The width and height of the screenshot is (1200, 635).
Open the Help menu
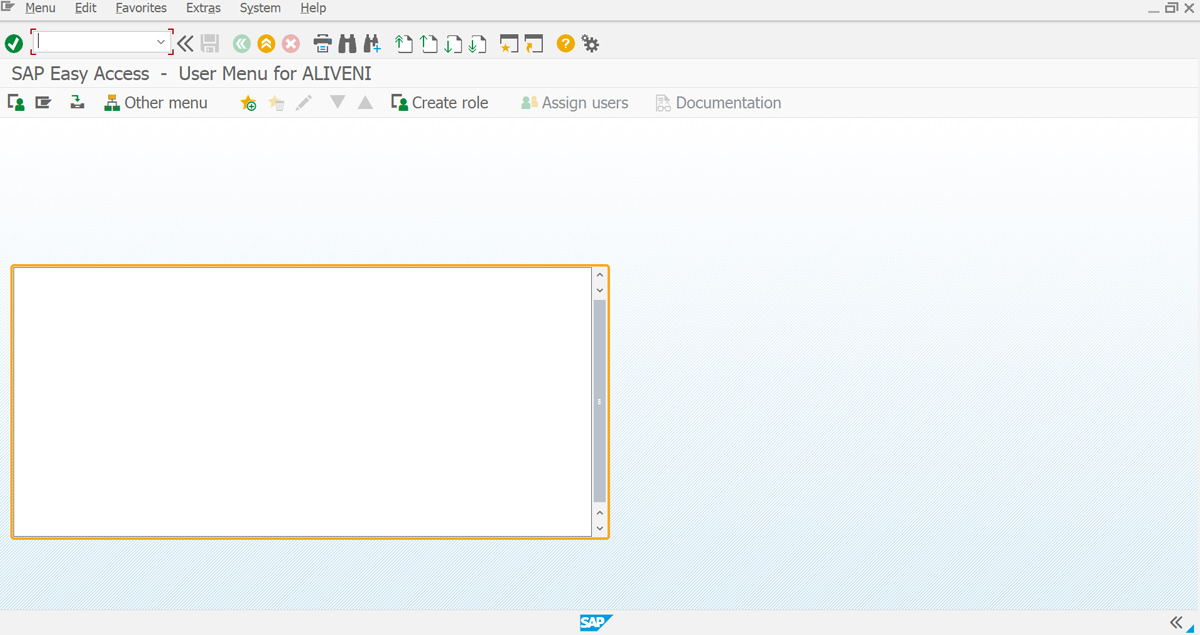(x=313, y=8)
